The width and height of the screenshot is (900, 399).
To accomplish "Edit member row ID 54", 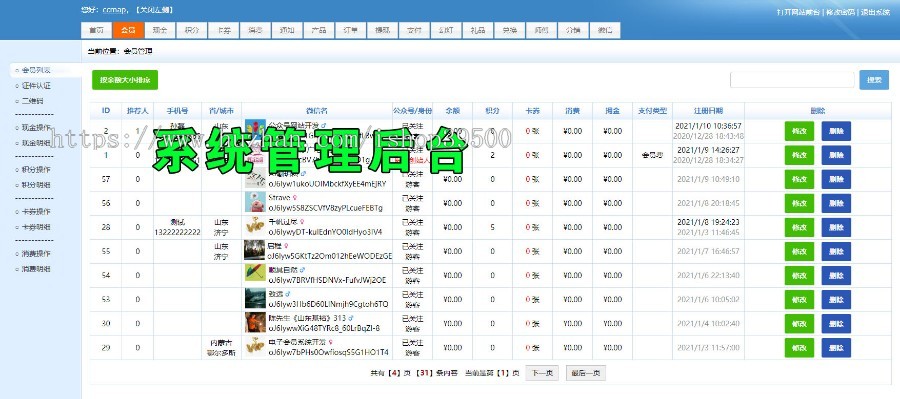I will coord(799,276).
